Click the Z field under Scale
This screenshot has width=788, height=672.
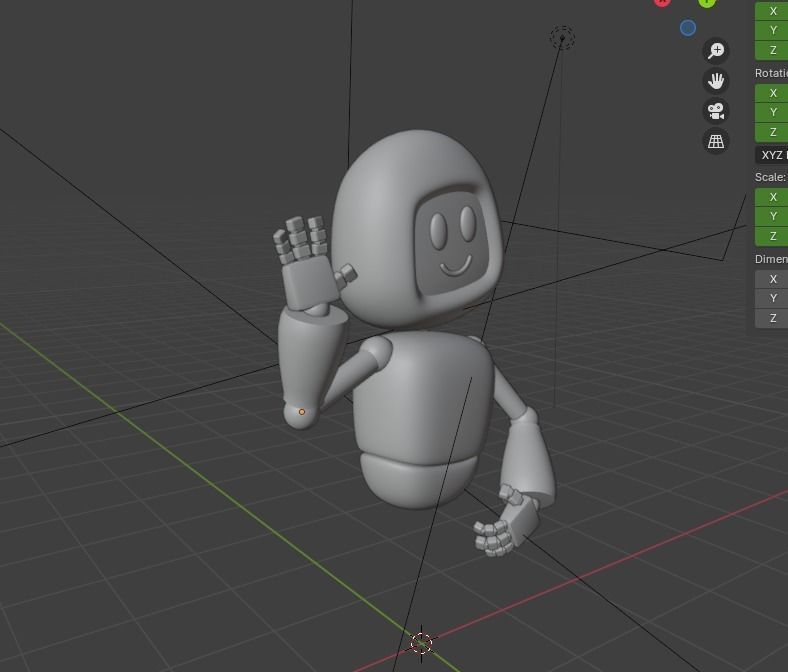(771, 236)
